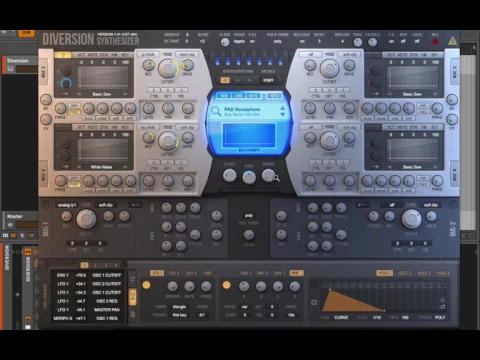Select the LFO 2 tab

[174, 273]
